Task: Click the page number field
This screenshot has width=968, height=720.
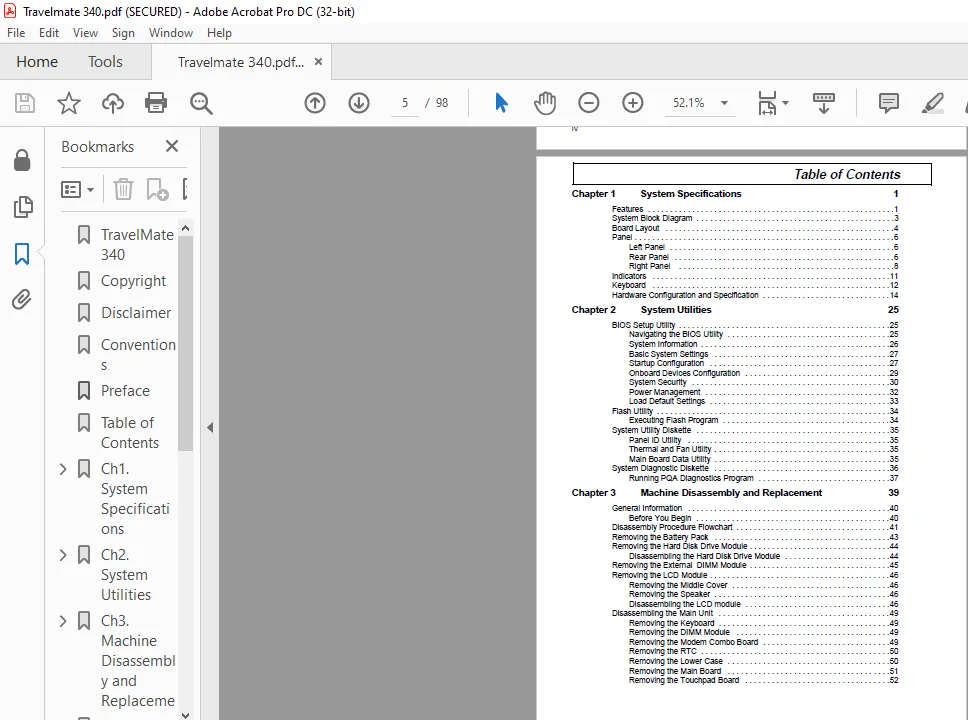Action: 405,103
